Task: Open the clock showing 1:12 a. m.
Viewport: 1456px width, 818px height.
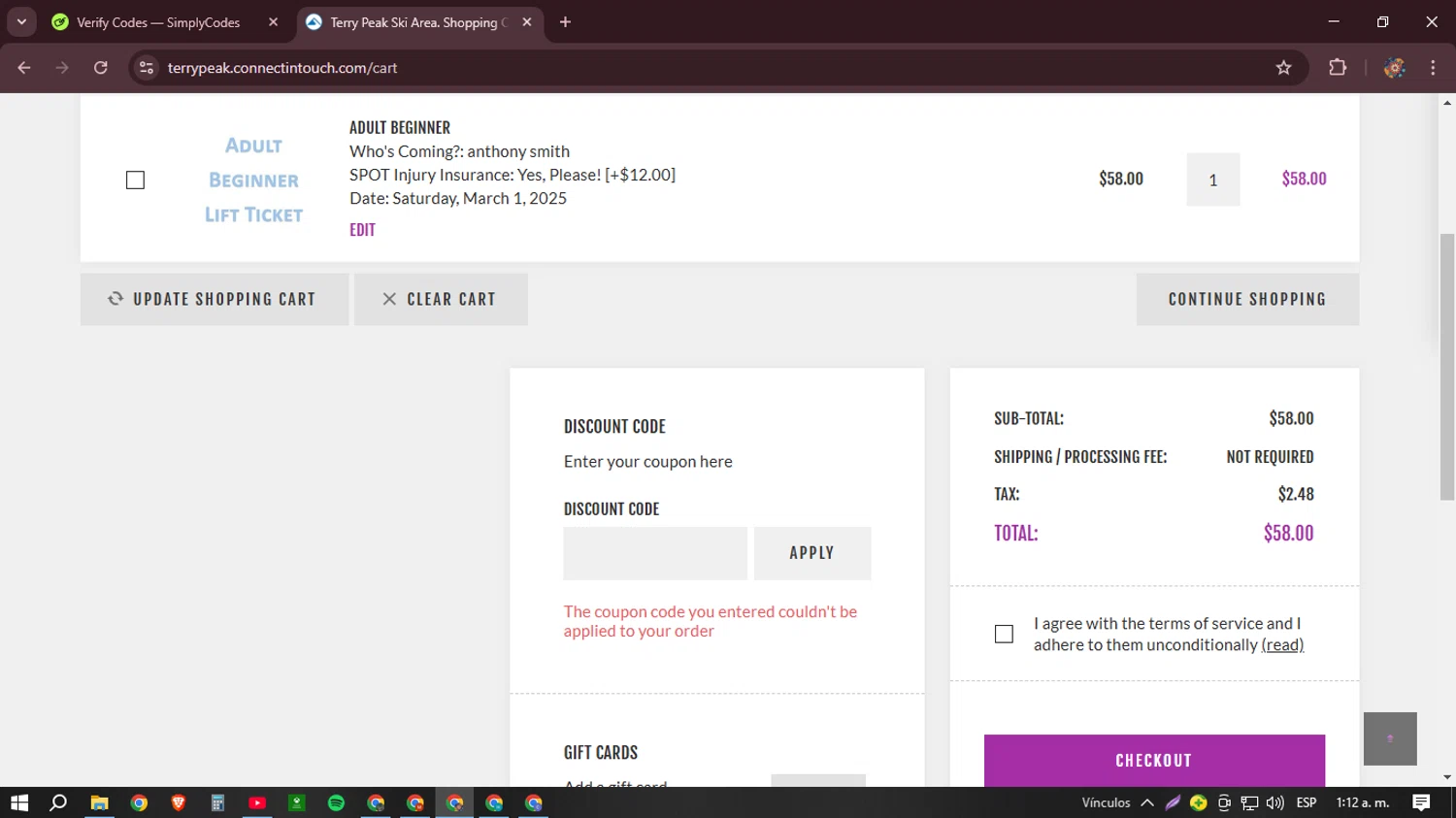Action: coord(1363,802)
